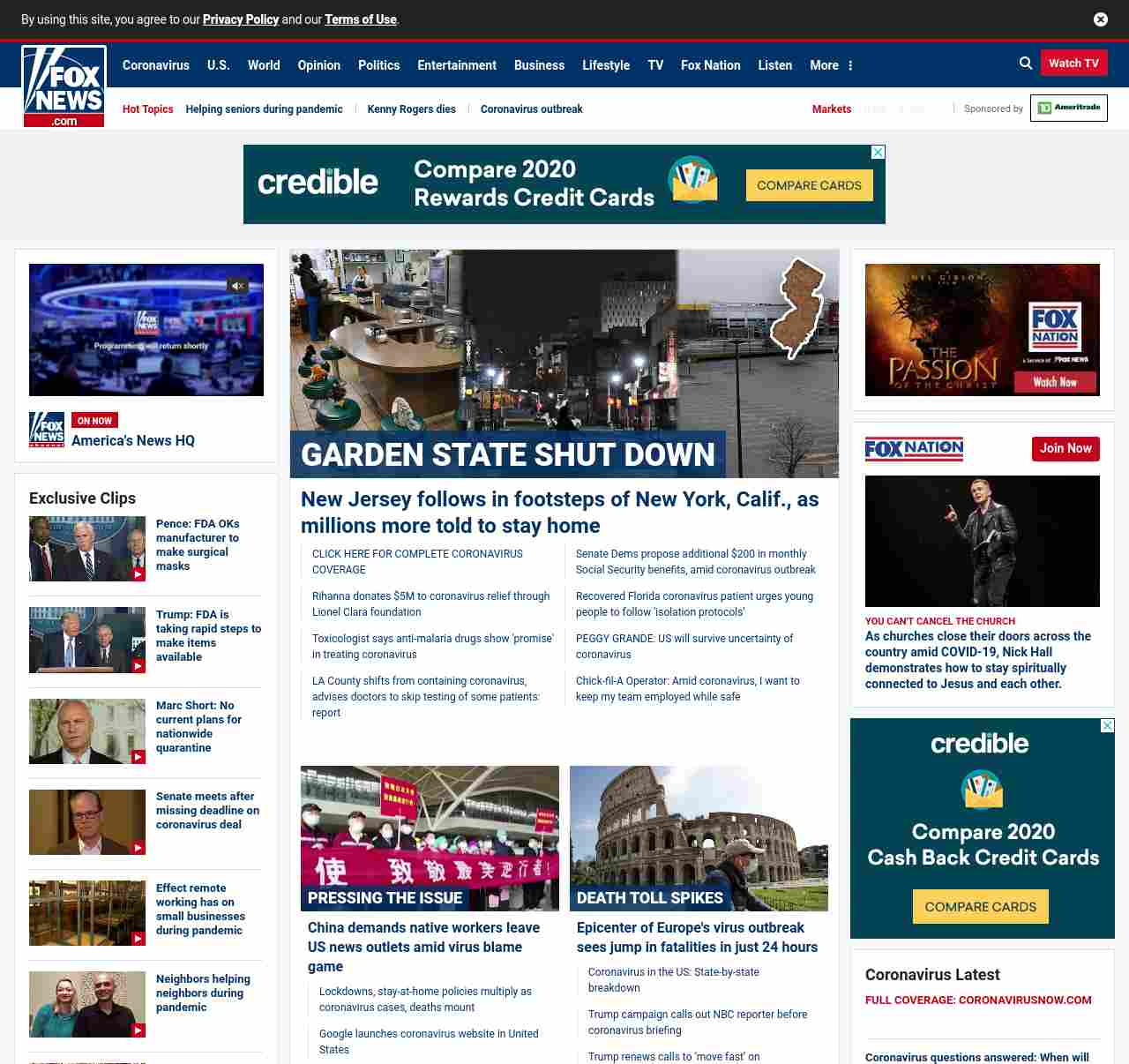This screenshot has height=1064, width=1129.
Task: Close the sidebar Credible ad
Action: 1107,726
